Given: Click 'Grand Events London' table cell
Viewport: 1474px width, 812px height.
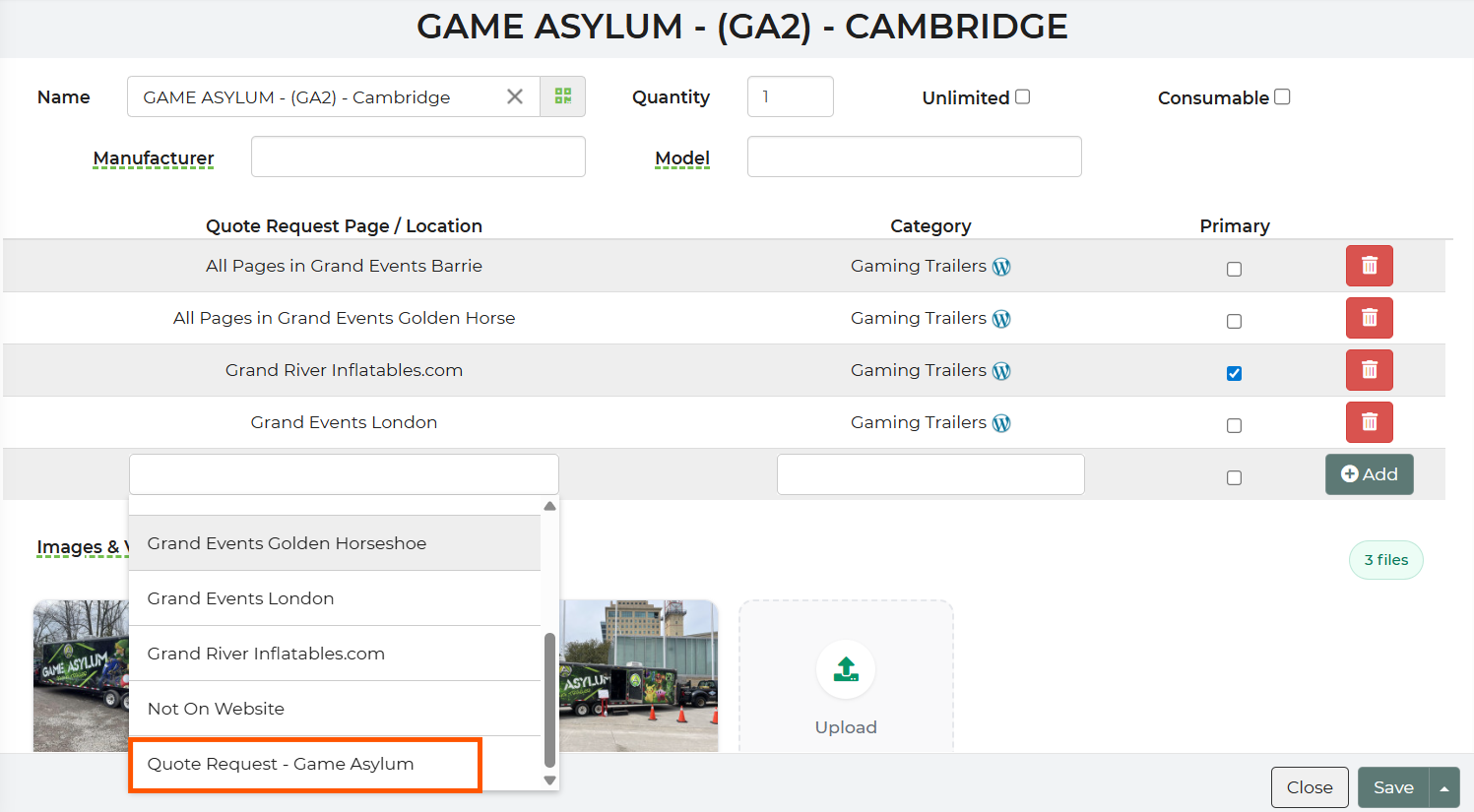Looking at the screenshot, I should point(344,422).
